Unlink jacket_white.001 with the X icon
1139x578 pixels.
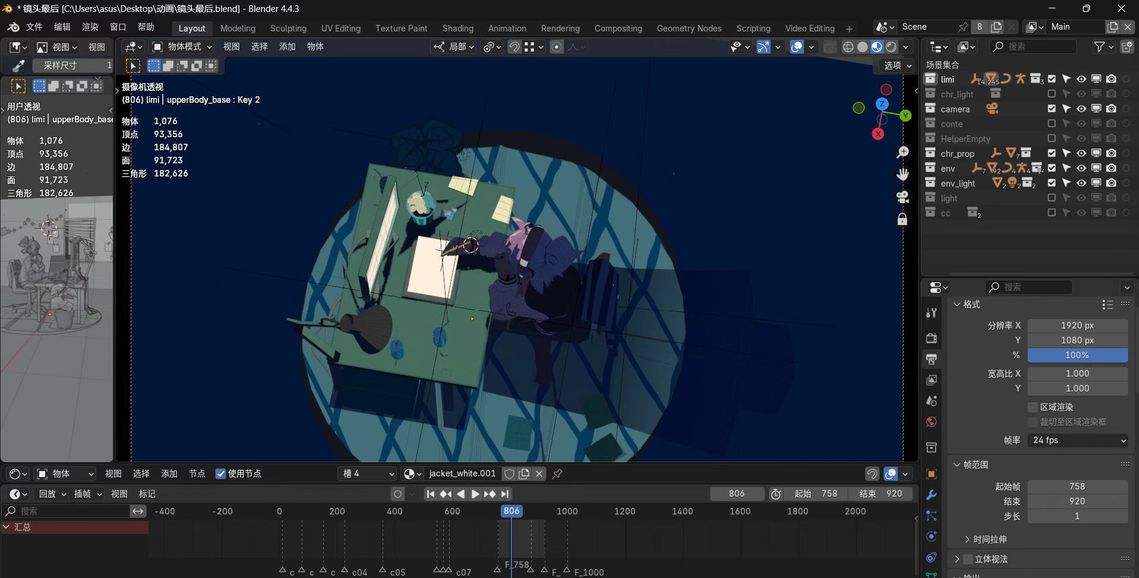tap(539, 473)
